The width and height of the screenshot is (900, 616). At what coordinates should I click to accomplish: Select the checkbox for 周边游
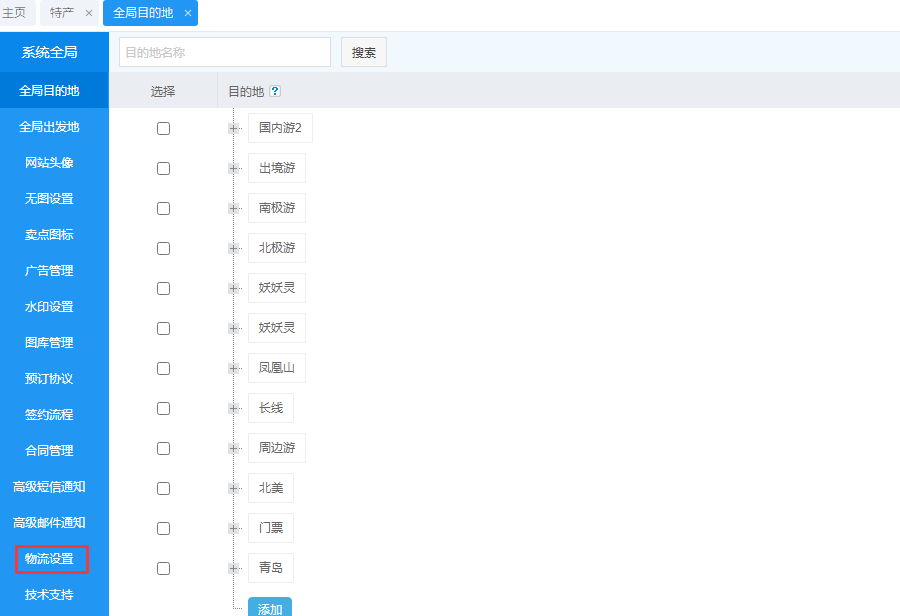pyautogui.click(x=163, y=448)
